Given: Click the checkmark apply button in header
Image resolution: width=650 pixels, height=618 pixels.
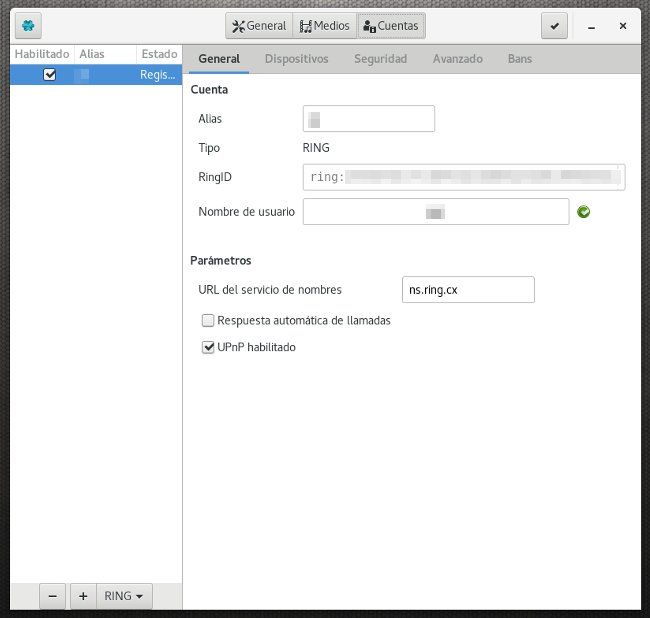Looking at the screenshot, I should (x=555, y=26).
